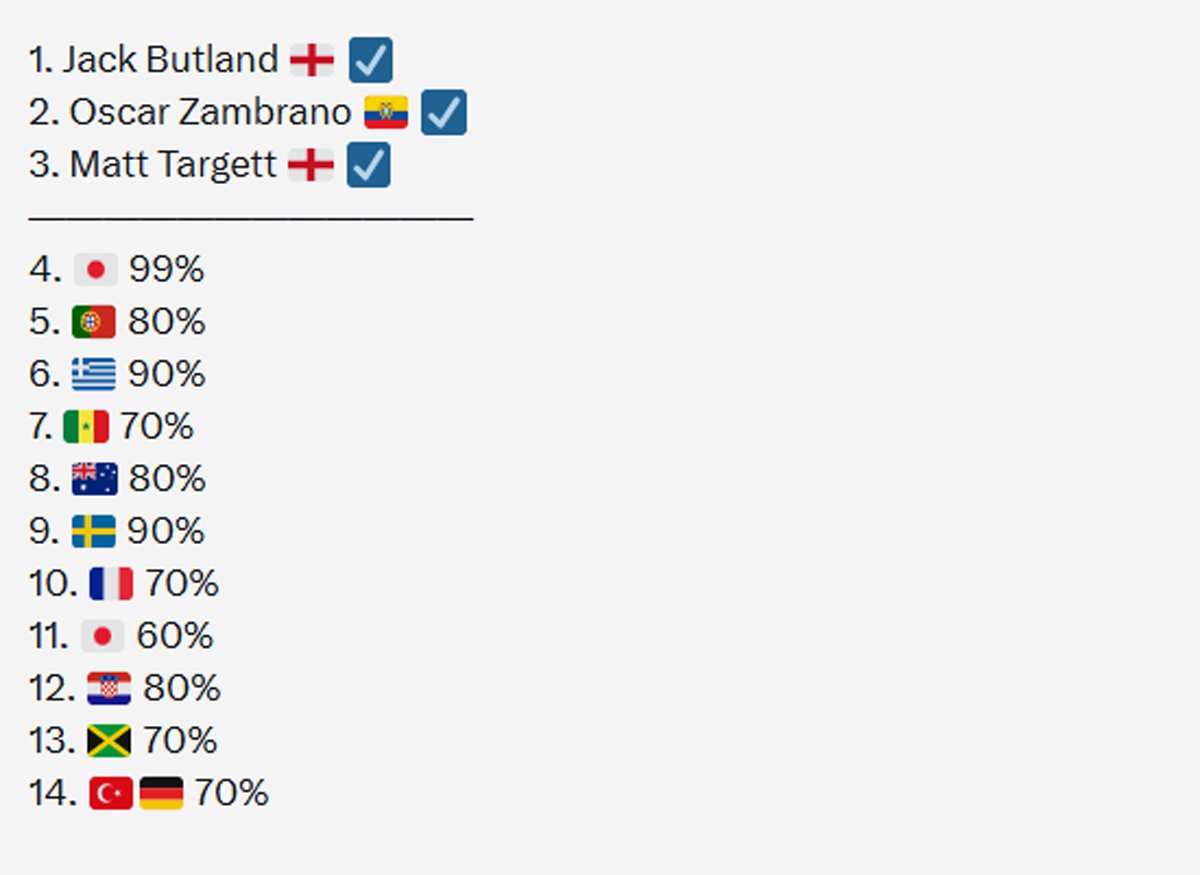1200x875 pixels.
Task: Click the England flag next to Matt Targett
Action: (311, 164)
